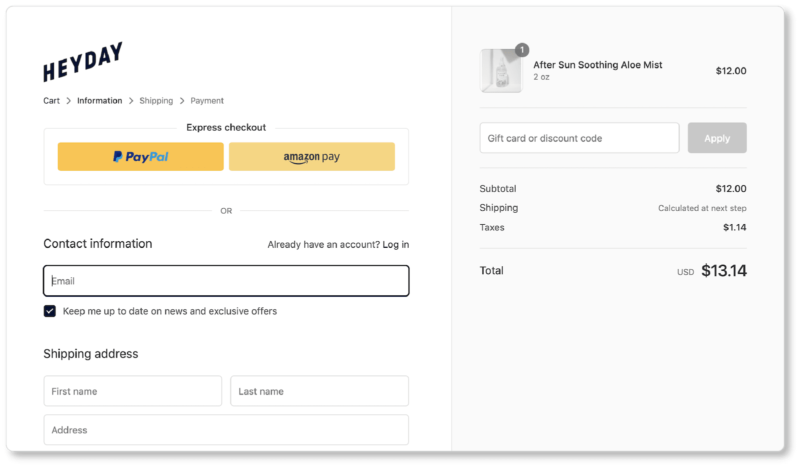Click the quantity badge on the product image

[x=522, y=50]
